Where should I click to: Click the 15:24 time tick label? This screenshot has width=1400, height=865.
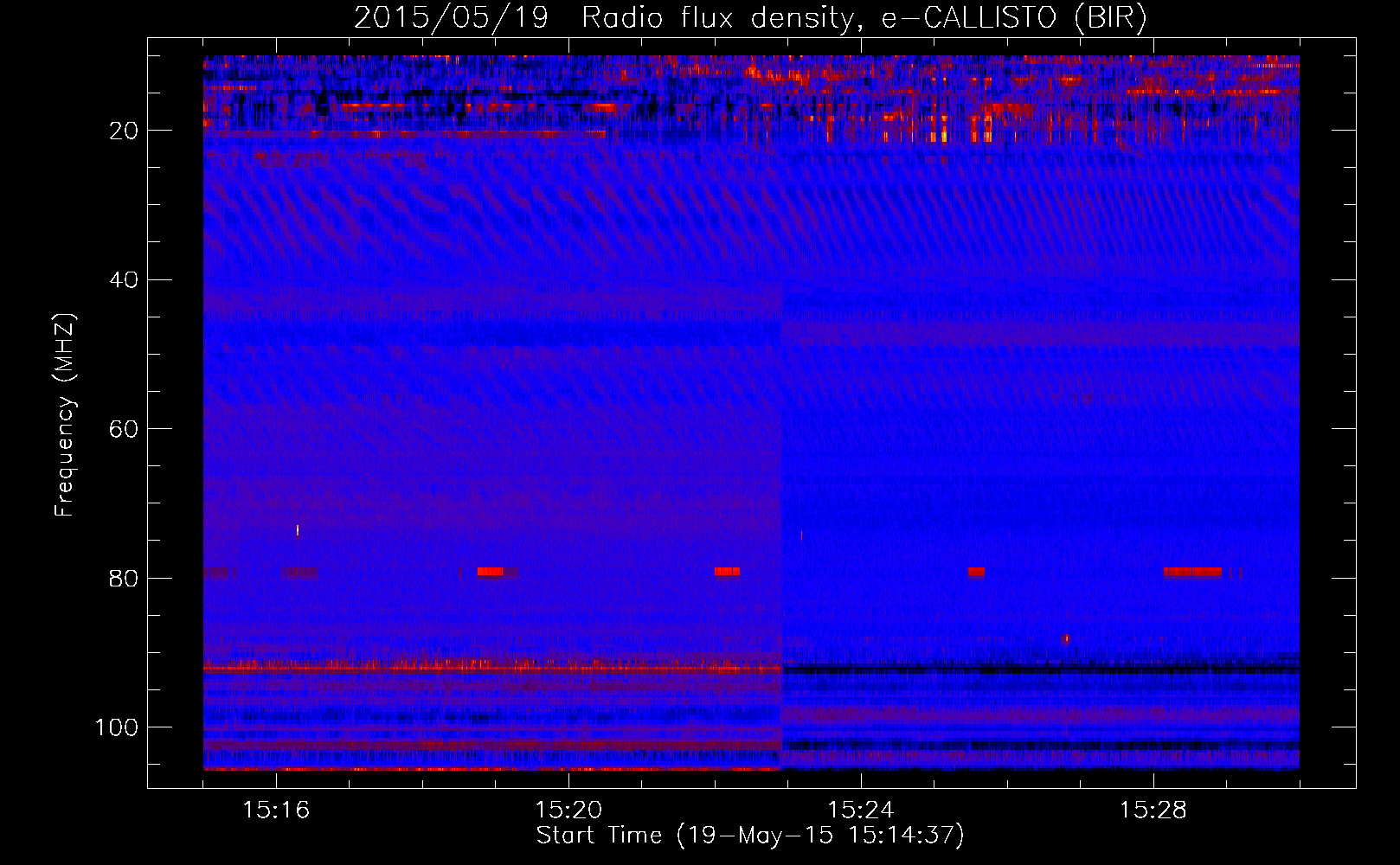[x=861, y=811]
